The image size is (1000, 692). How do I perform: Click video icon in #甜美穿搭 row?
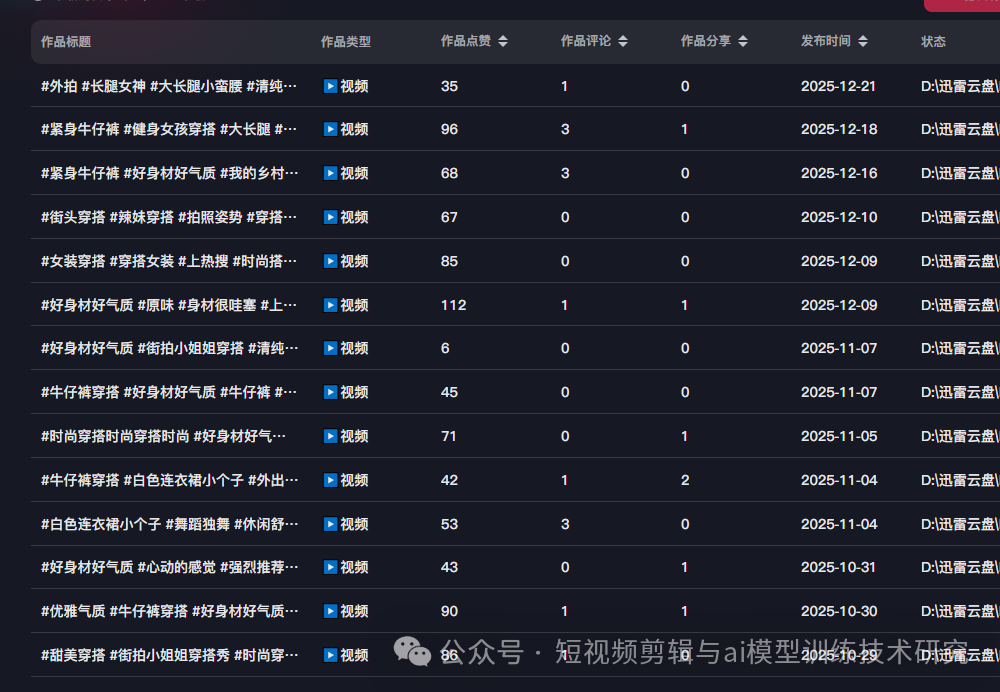(330, 655)
